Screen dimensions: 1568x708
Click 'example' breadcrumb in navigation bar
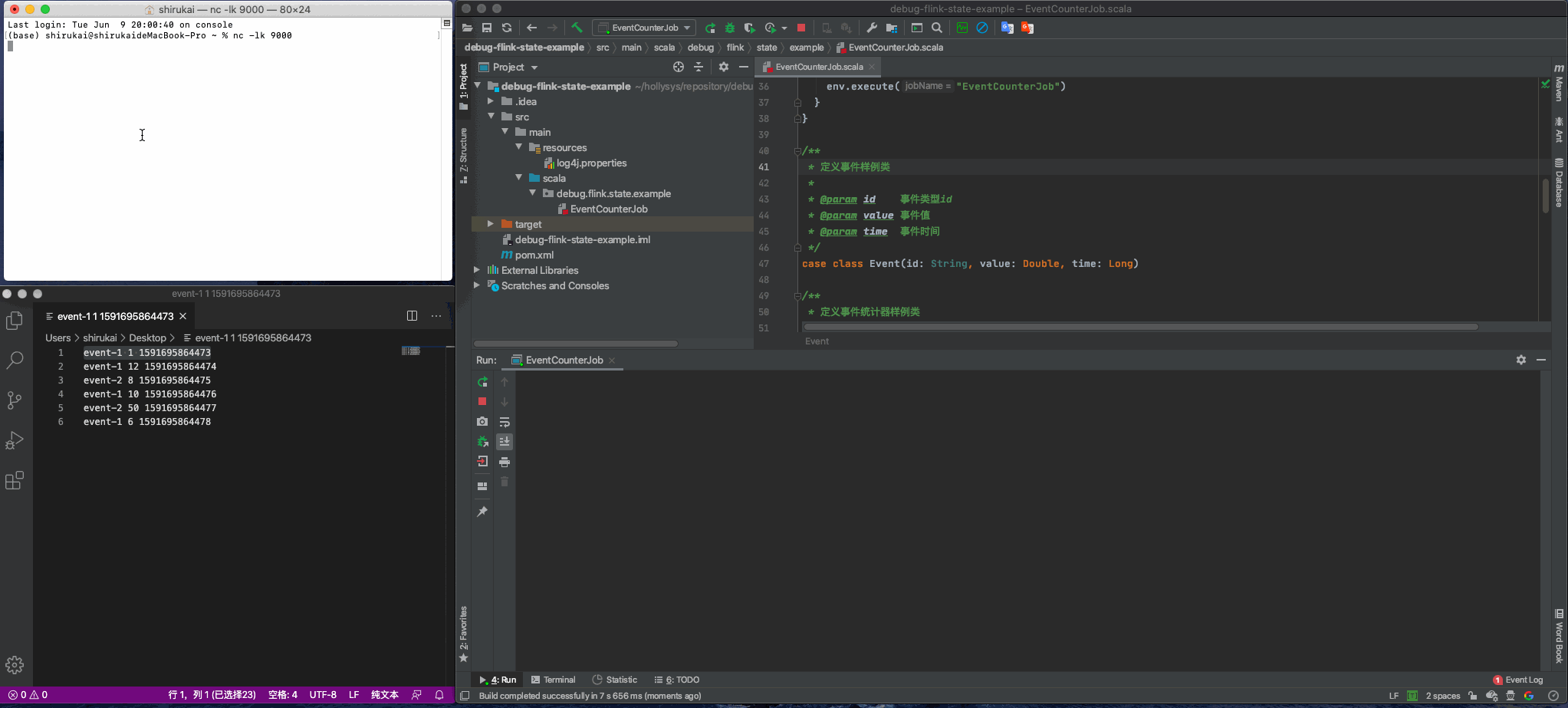[807, 48]
